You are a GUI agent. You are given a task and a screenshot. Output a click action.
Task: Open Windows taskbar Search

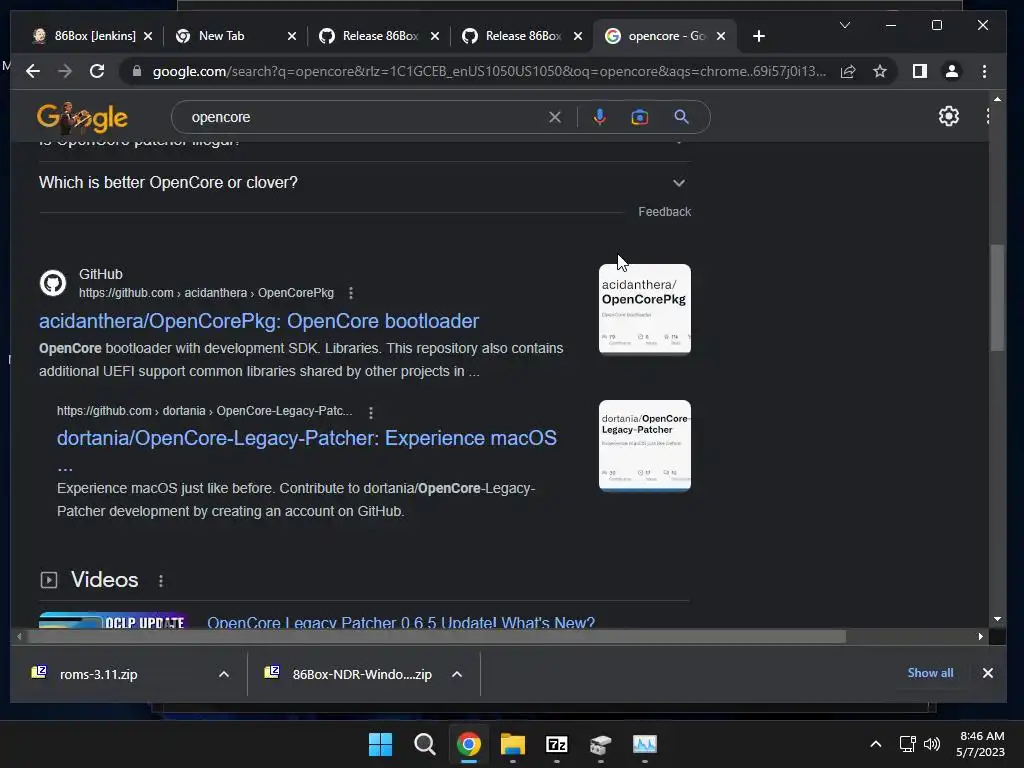(x=424, y=744)
